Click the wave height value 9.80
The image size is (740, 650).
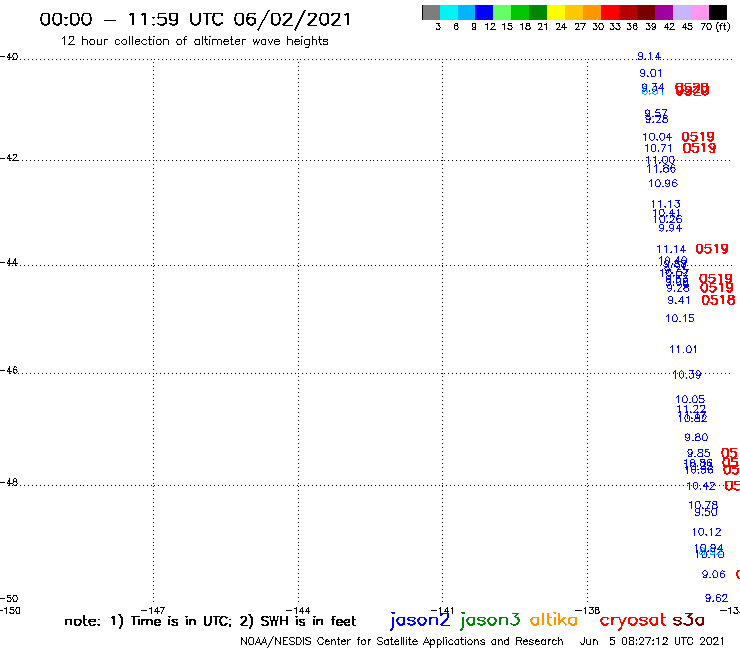pos(697,437)
